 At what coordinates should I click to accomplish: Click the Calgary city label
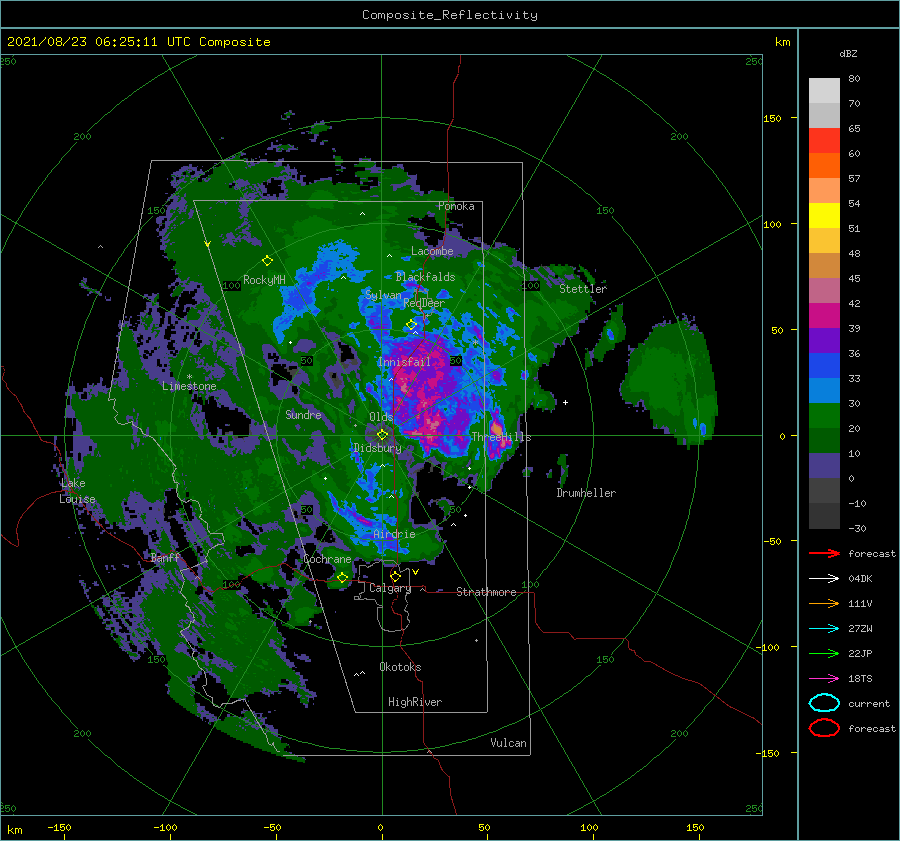(390, 588)
